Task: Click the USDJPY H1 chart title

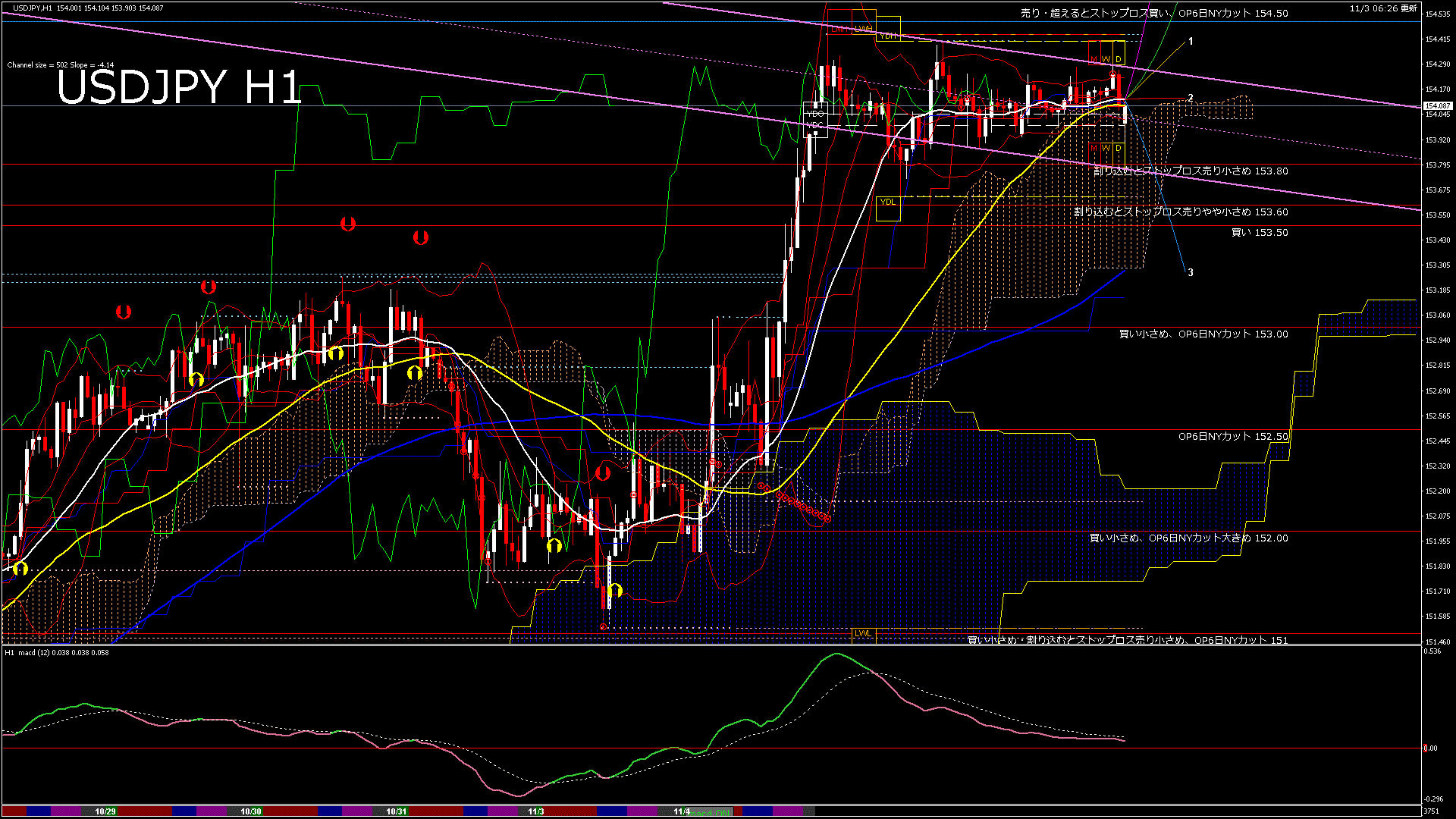Action: coord(179,86)
